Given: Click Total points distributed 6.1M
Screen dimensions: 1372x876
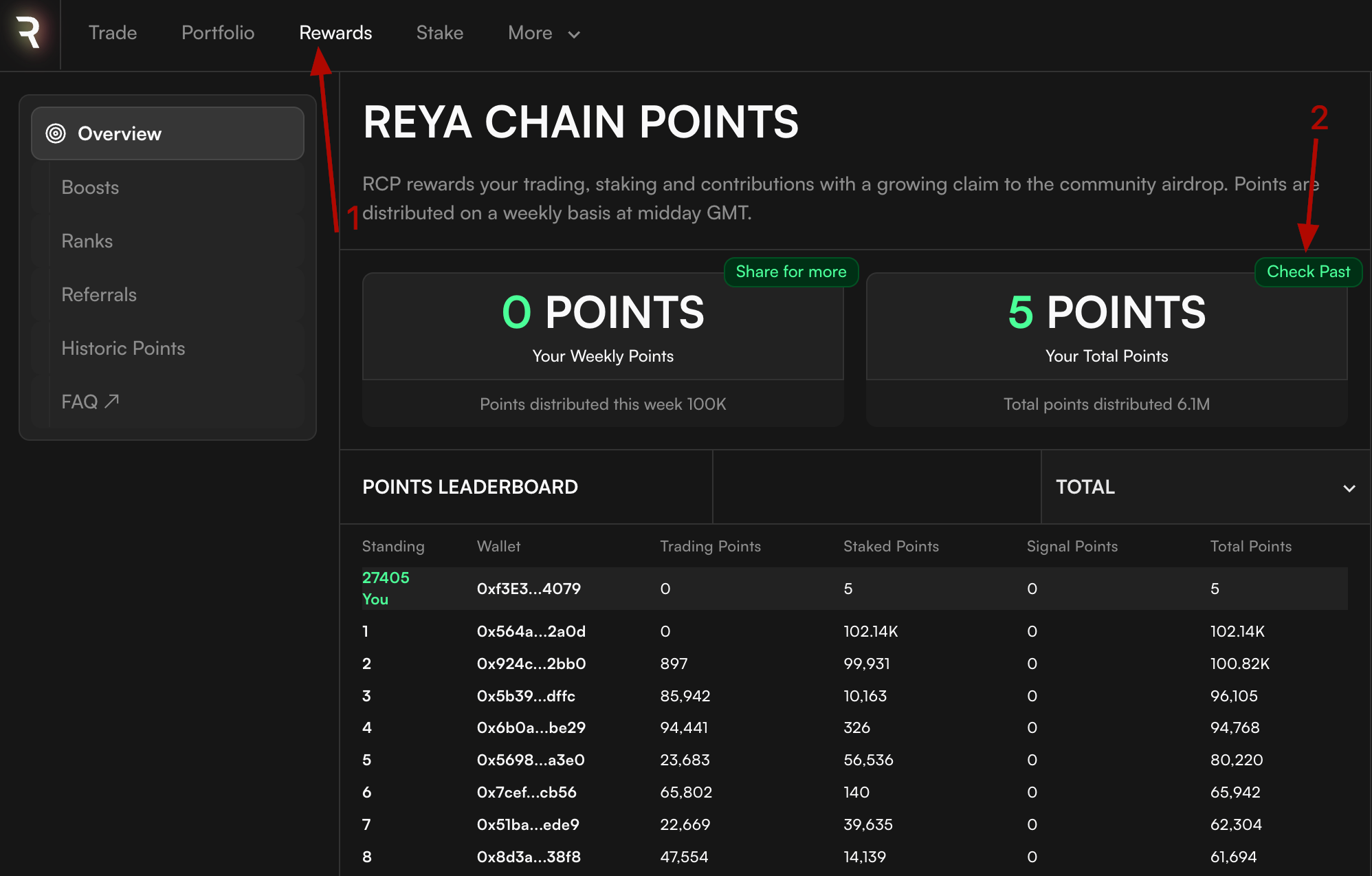Looking at the screenshot, I should pyautogui.click(x=1107, y=404).
